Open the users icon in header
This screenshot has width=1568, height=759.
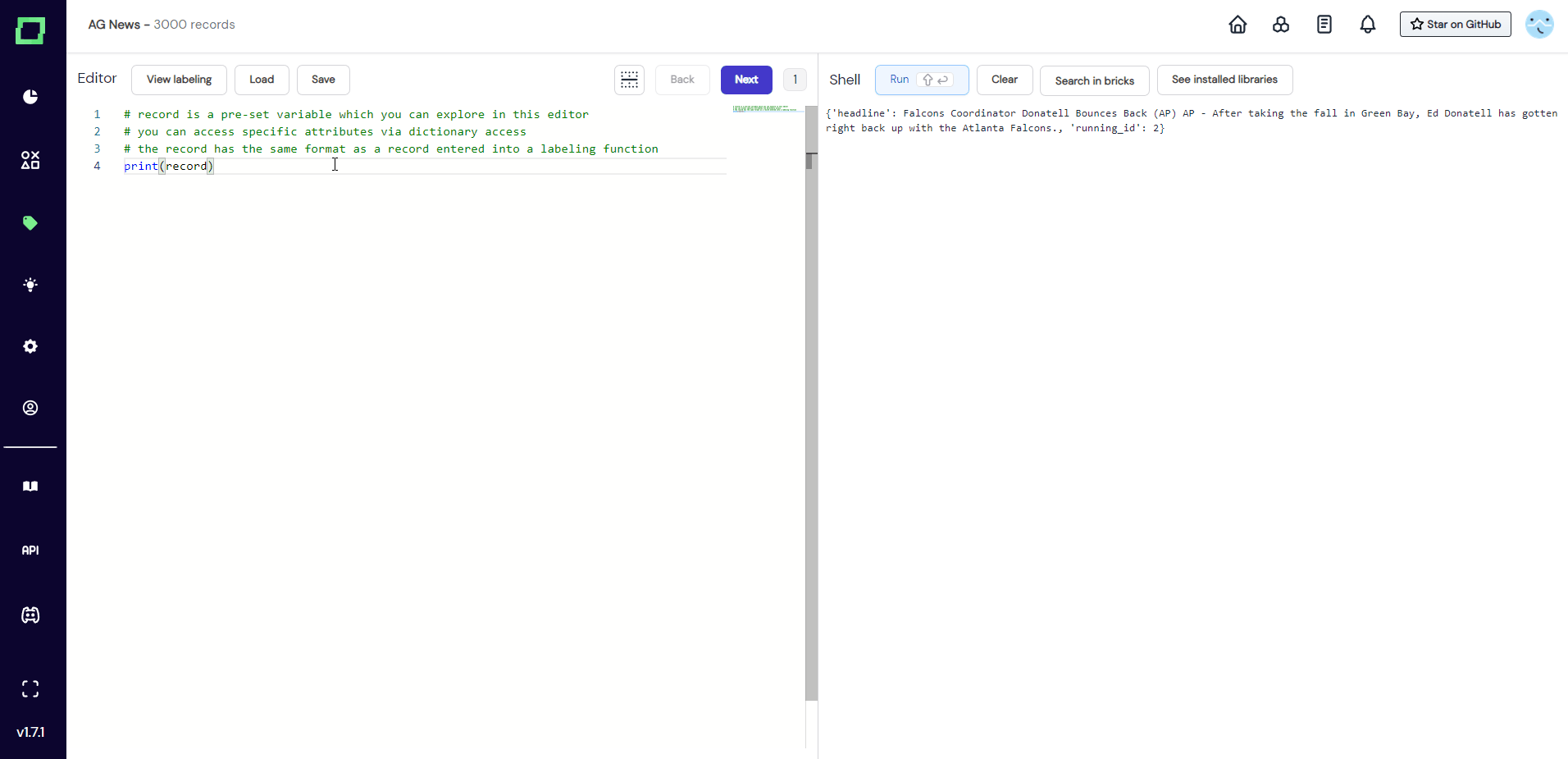tap(1281, 25)
